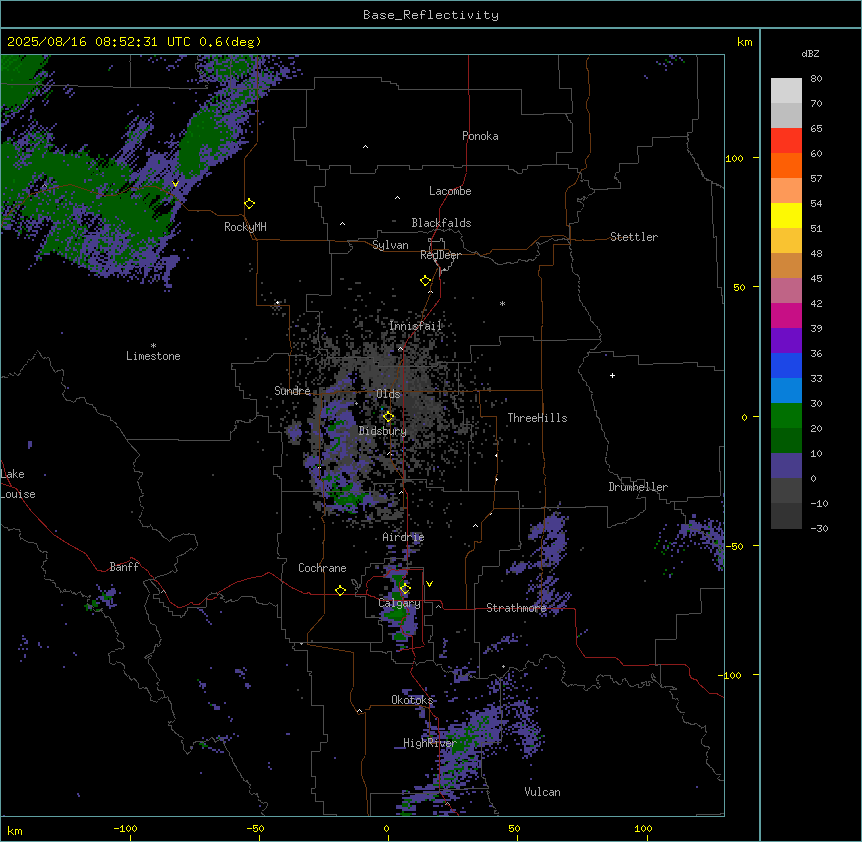Click the Banff label
The height and width of the screenshot is (842, 862).
click(x=124, y=567)
